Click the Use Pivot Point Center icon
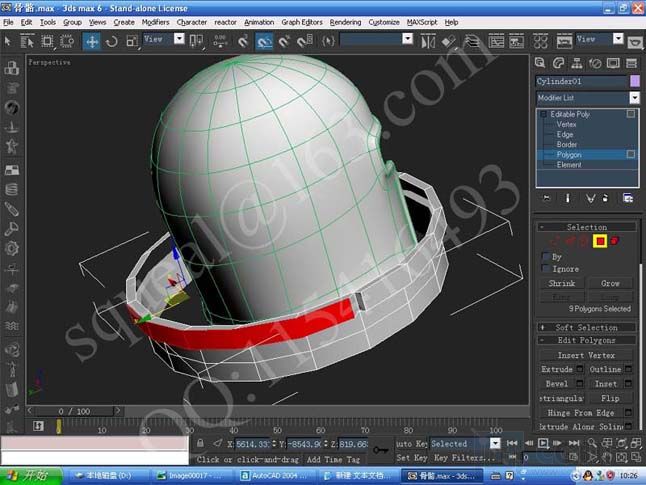 196,41
